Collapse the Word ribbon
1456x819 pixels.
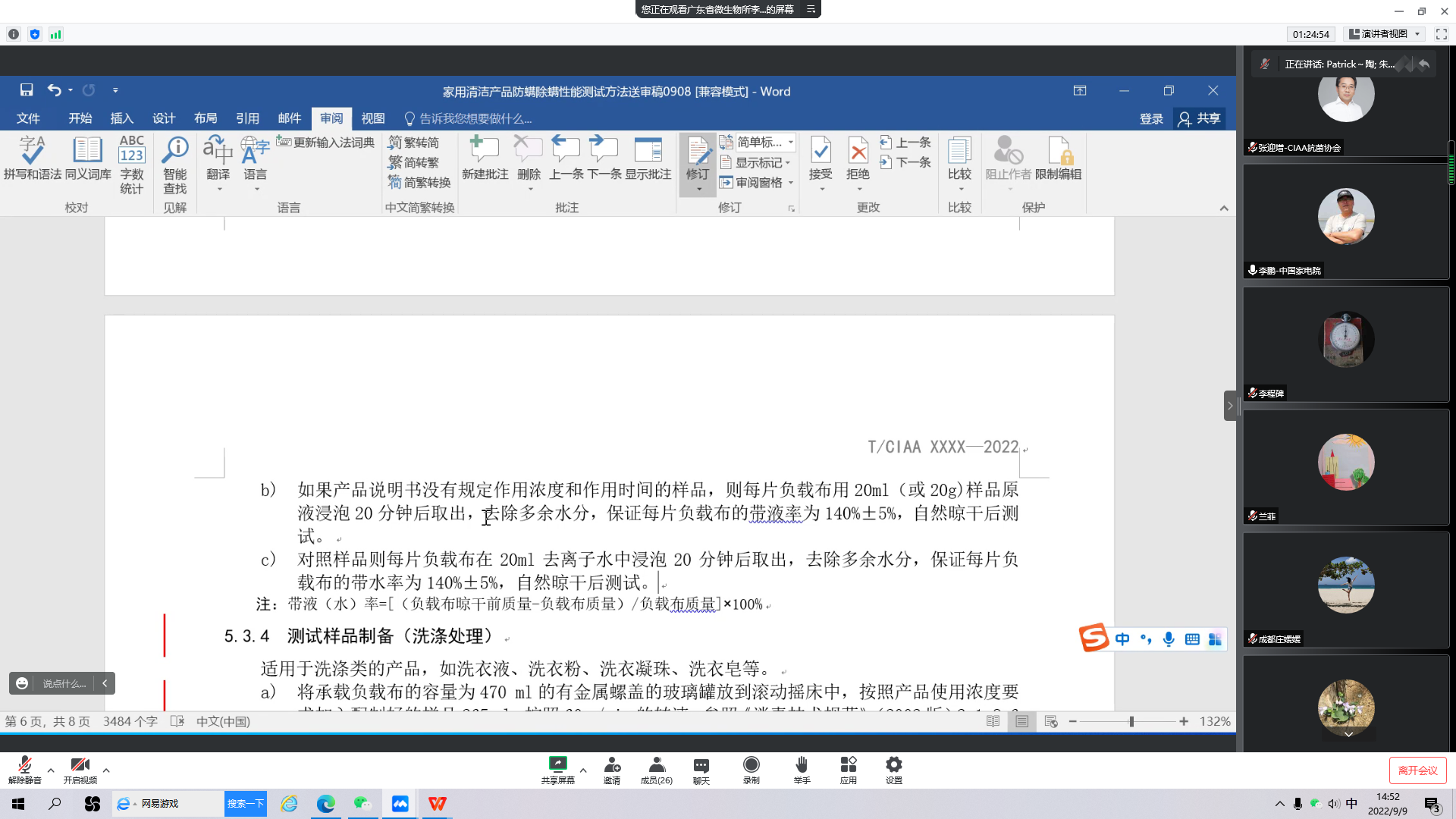point(1224,208)
